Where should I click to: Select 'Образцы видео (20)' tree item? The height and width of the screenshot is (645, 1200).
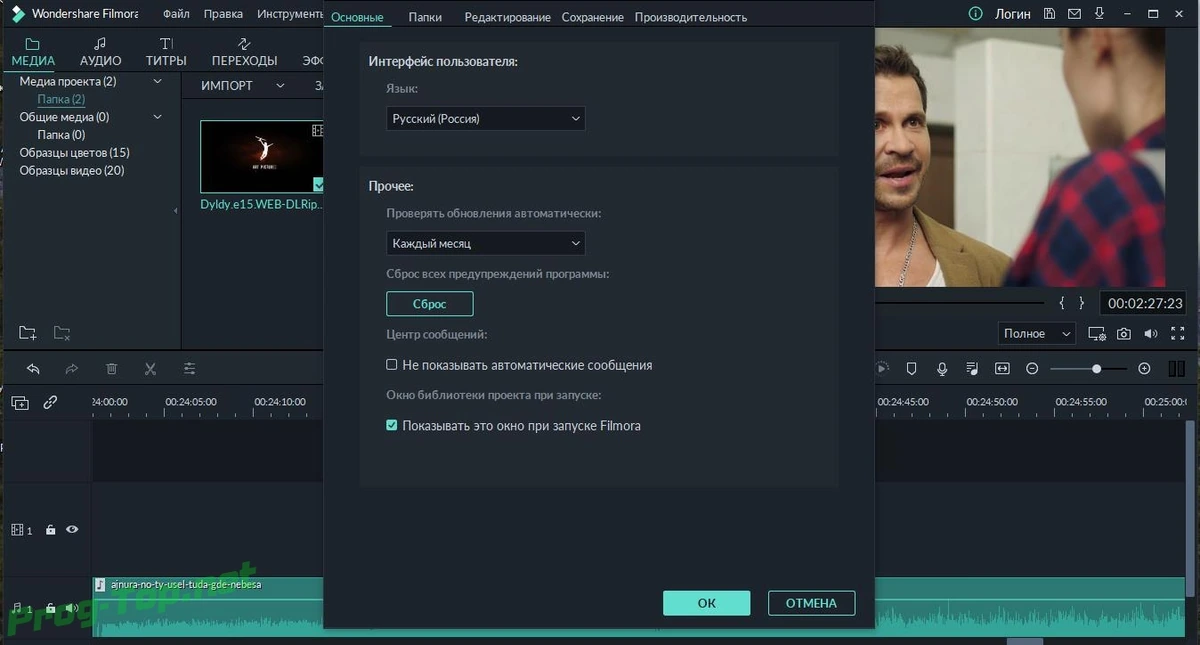coord(72,171)
